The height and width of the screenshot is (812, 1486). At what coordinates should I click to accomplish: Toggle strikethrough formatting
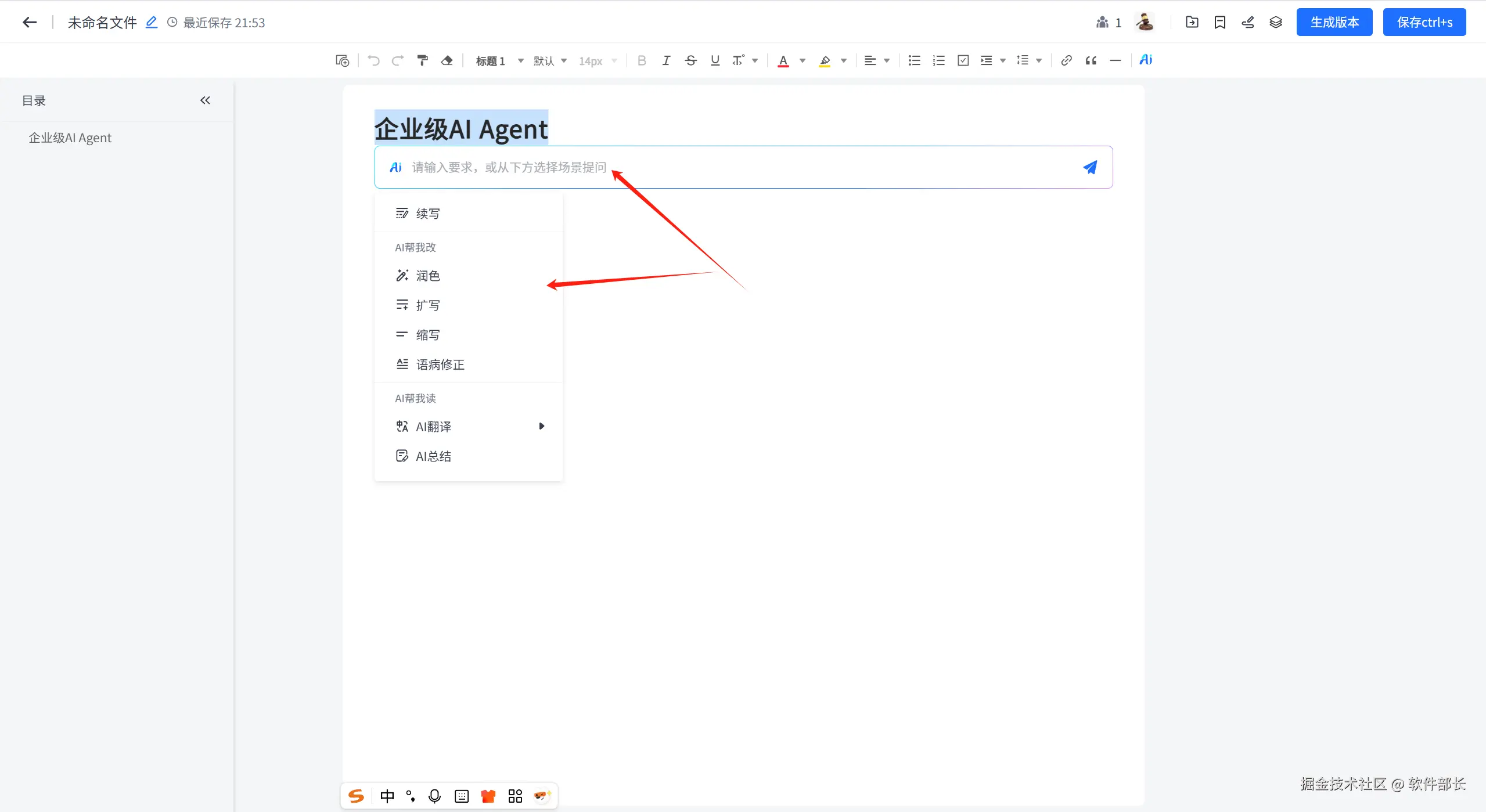tap(690, 60)
